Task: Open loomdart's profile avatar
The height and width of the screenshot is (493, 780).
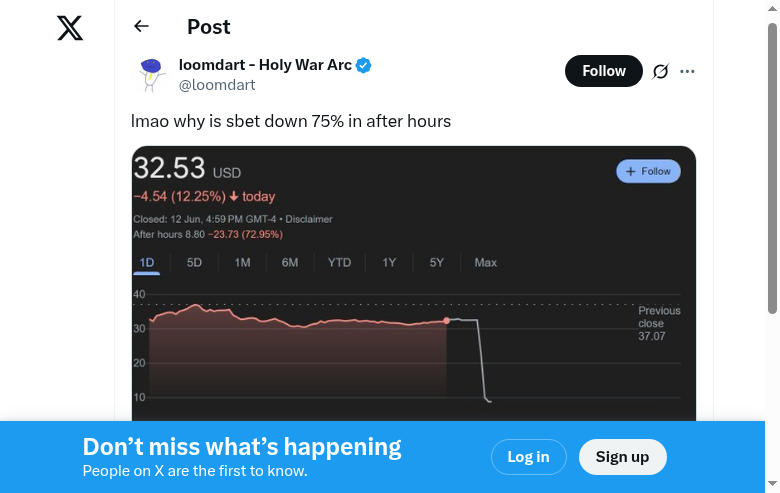Action: [x=151, y=75]
